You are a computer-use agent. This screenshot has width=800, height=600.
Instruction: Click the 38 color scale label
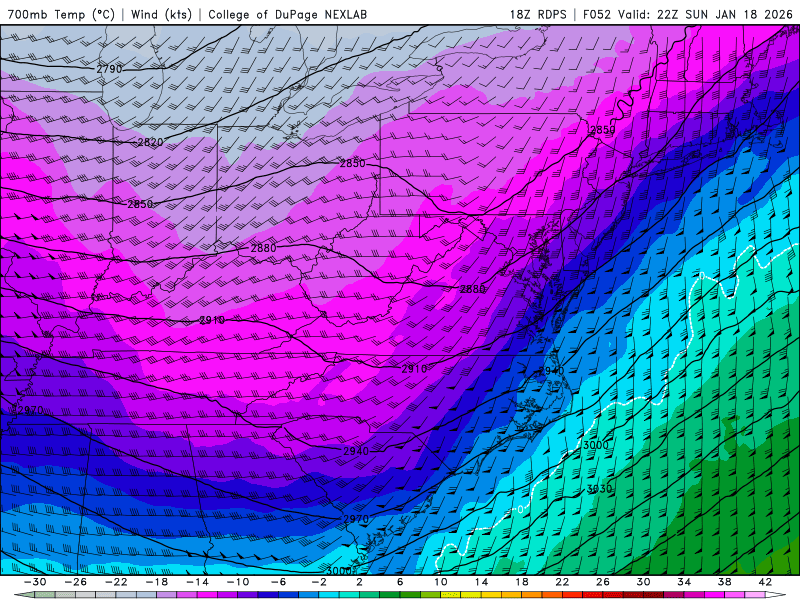724,582
